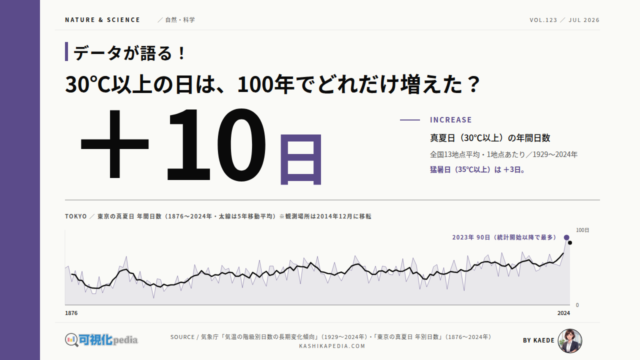
Task: Click the BY KAEDE byline text
Action: (x=538, y=340)
